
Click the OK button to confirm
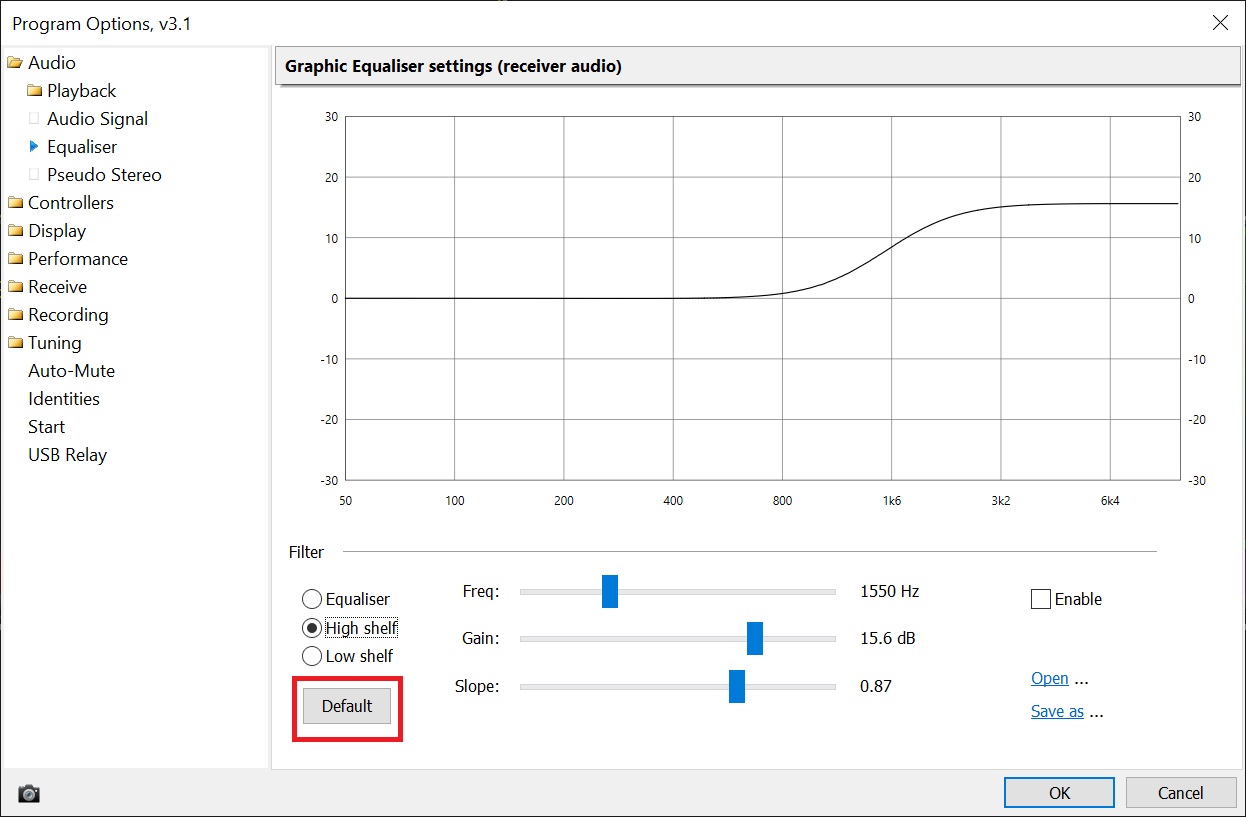click(x=1059, y=793)
